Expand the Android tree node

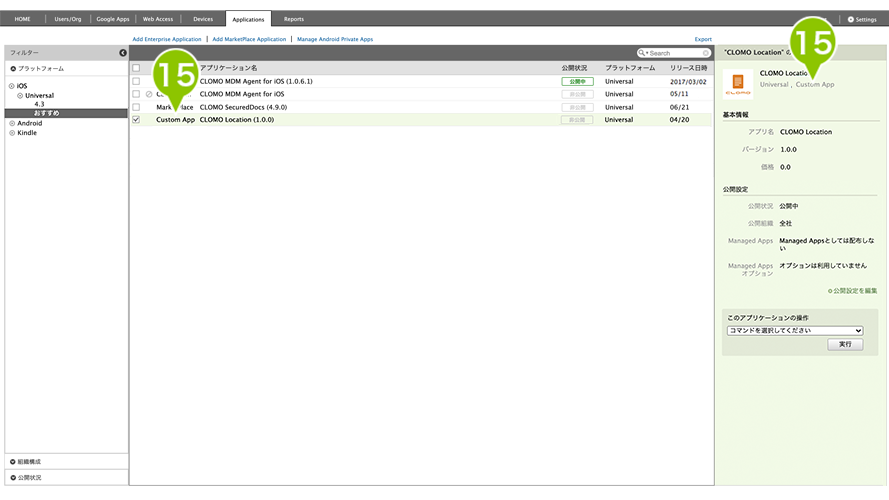[12, 123]
